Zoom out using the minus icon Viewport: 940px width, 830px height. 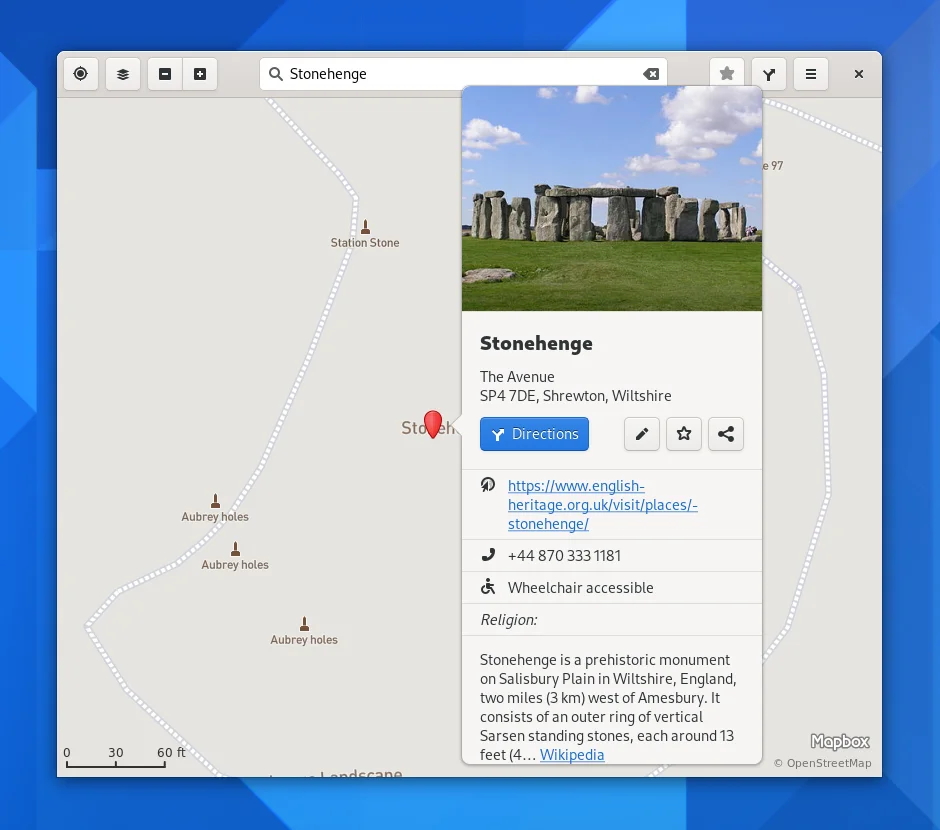(165, 73)
